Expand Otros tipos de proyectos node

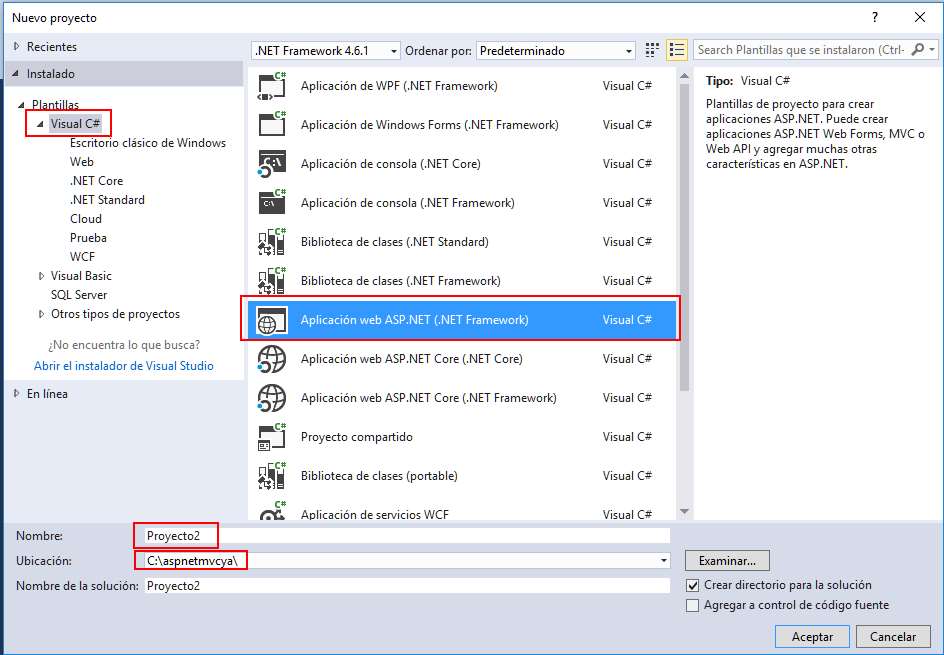tap(41, 314)
